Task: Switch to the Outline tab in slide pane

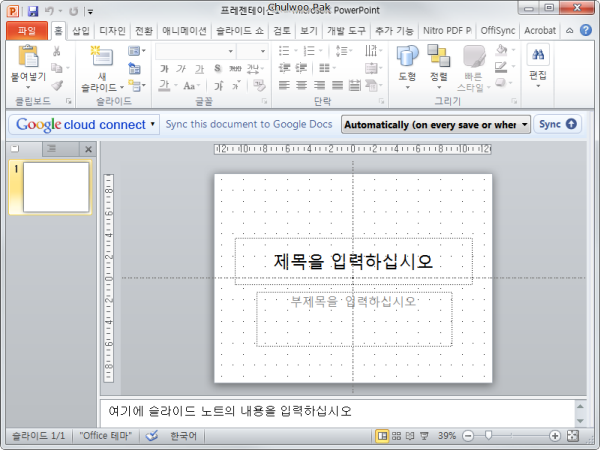Action: coord(52,149)
